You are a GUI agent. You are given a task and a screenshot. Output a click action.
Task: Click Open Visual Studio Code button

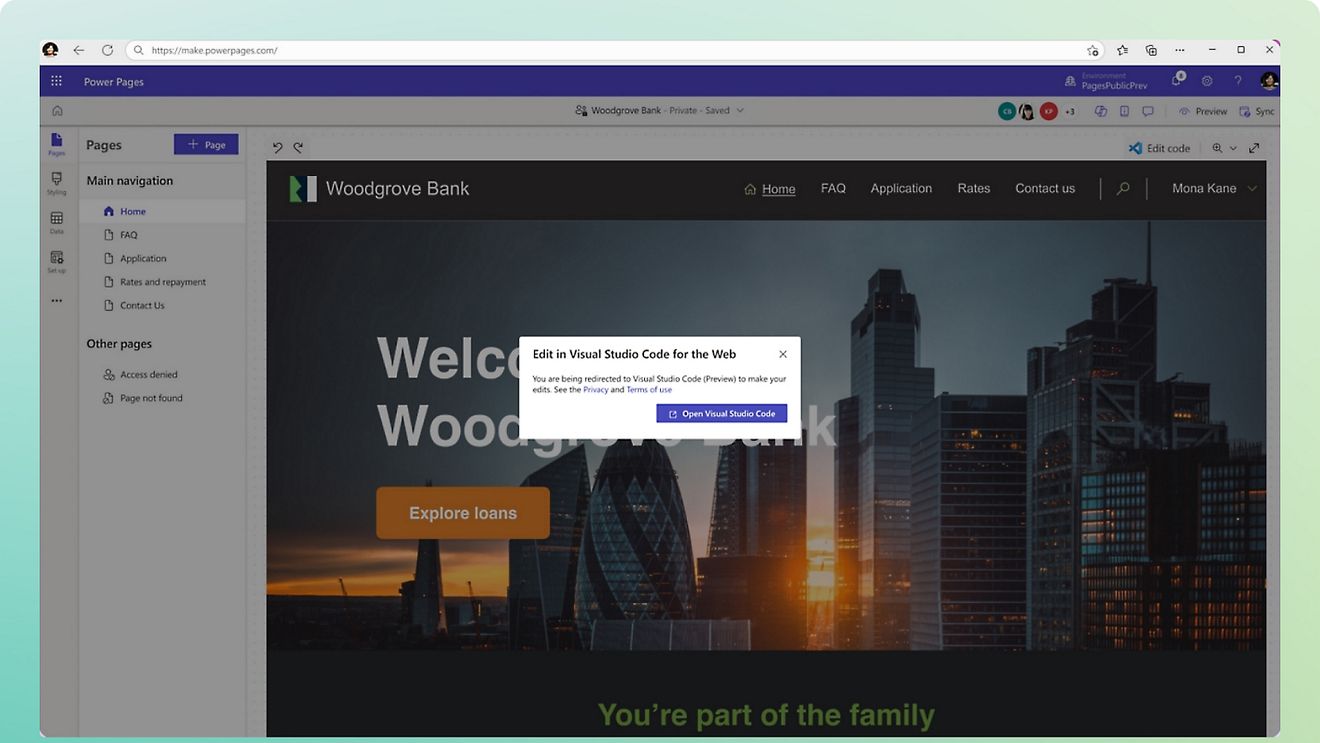pyautogui.click(x=722, y=414)
